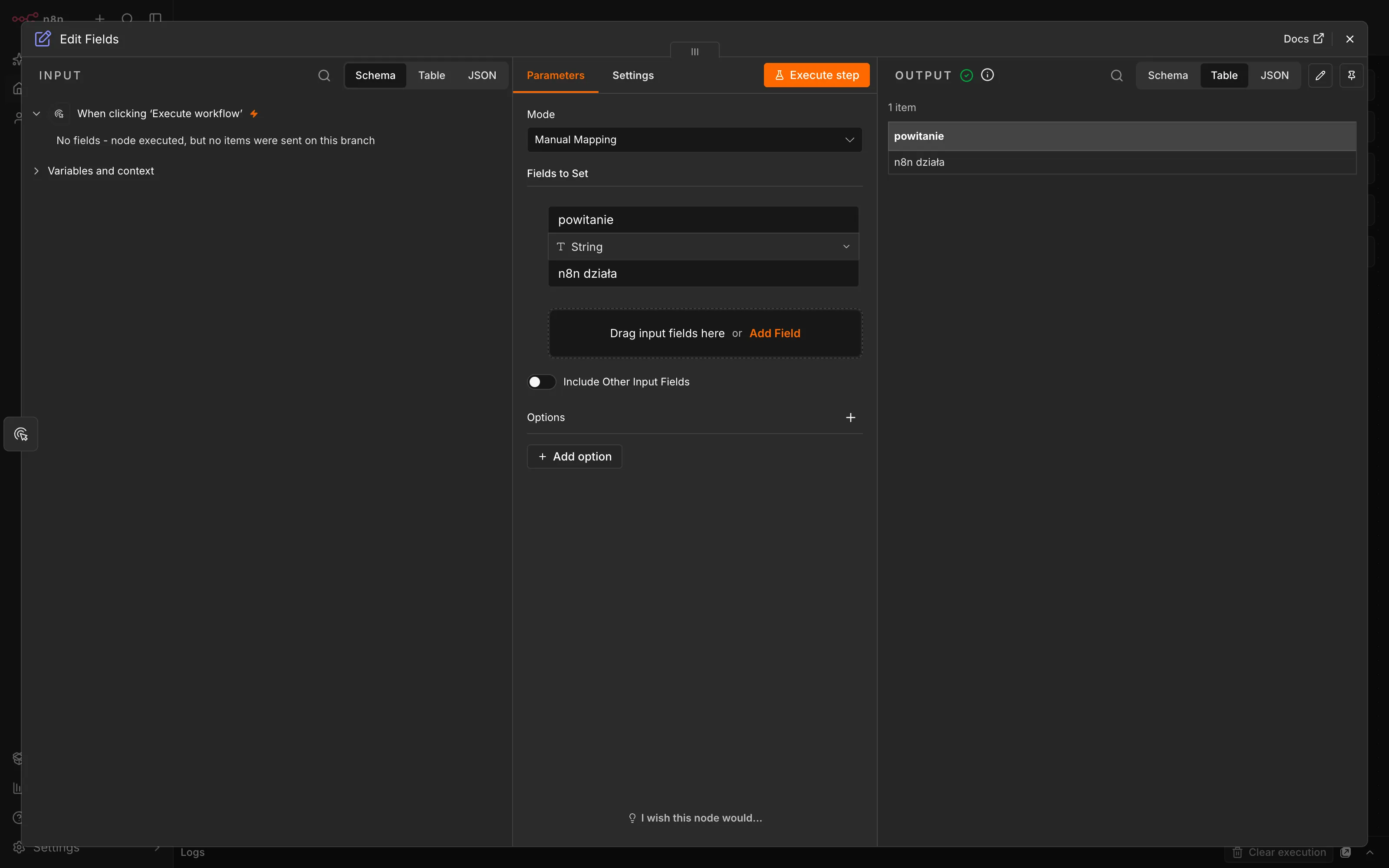Open the String type dropdown
This screenshot has width=1389, height=868.
point(703,247)
